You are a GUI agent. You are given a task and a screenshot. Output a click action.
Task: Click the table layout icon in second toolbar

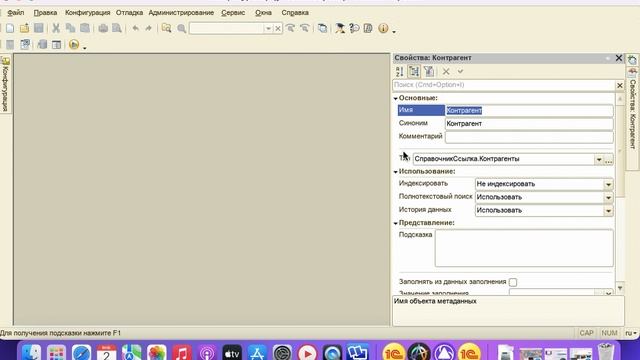(x=56, y=44)
